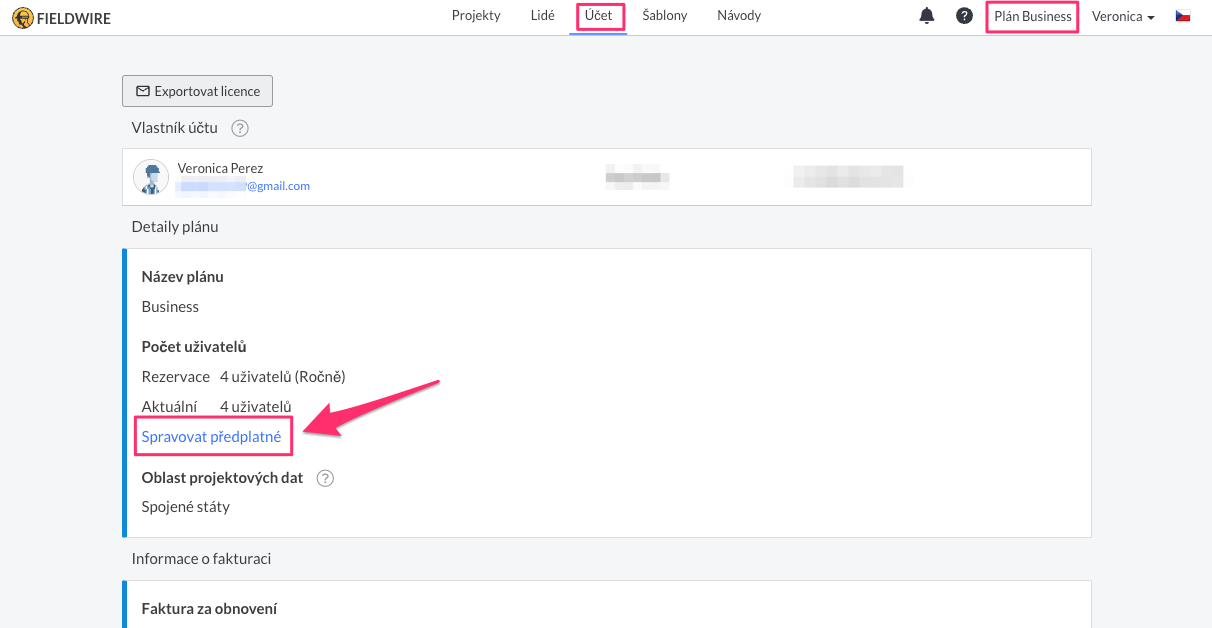Switch language via the Czech flag icon

coord(1183,16)
